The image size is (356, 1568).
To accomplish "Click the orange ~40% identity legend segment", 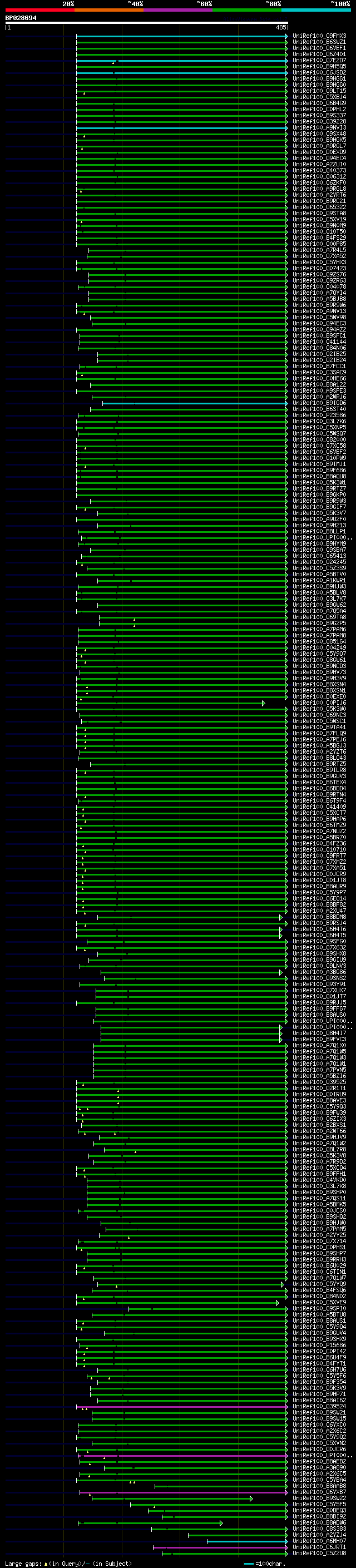I will (109, 11).
